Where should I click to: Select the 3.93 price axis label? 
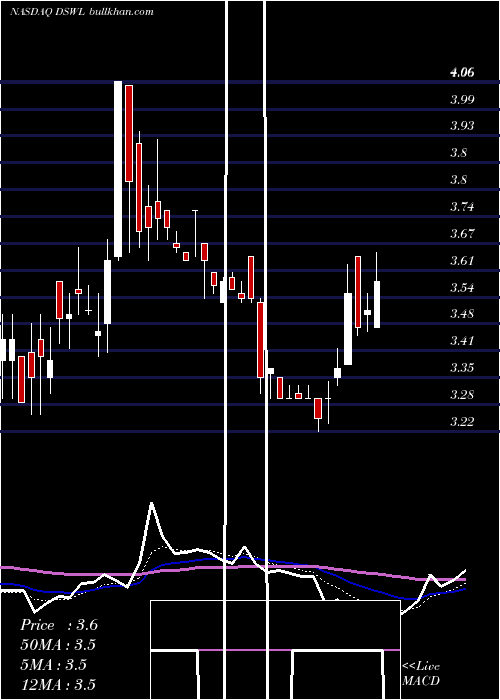click(x=462, y=126)
